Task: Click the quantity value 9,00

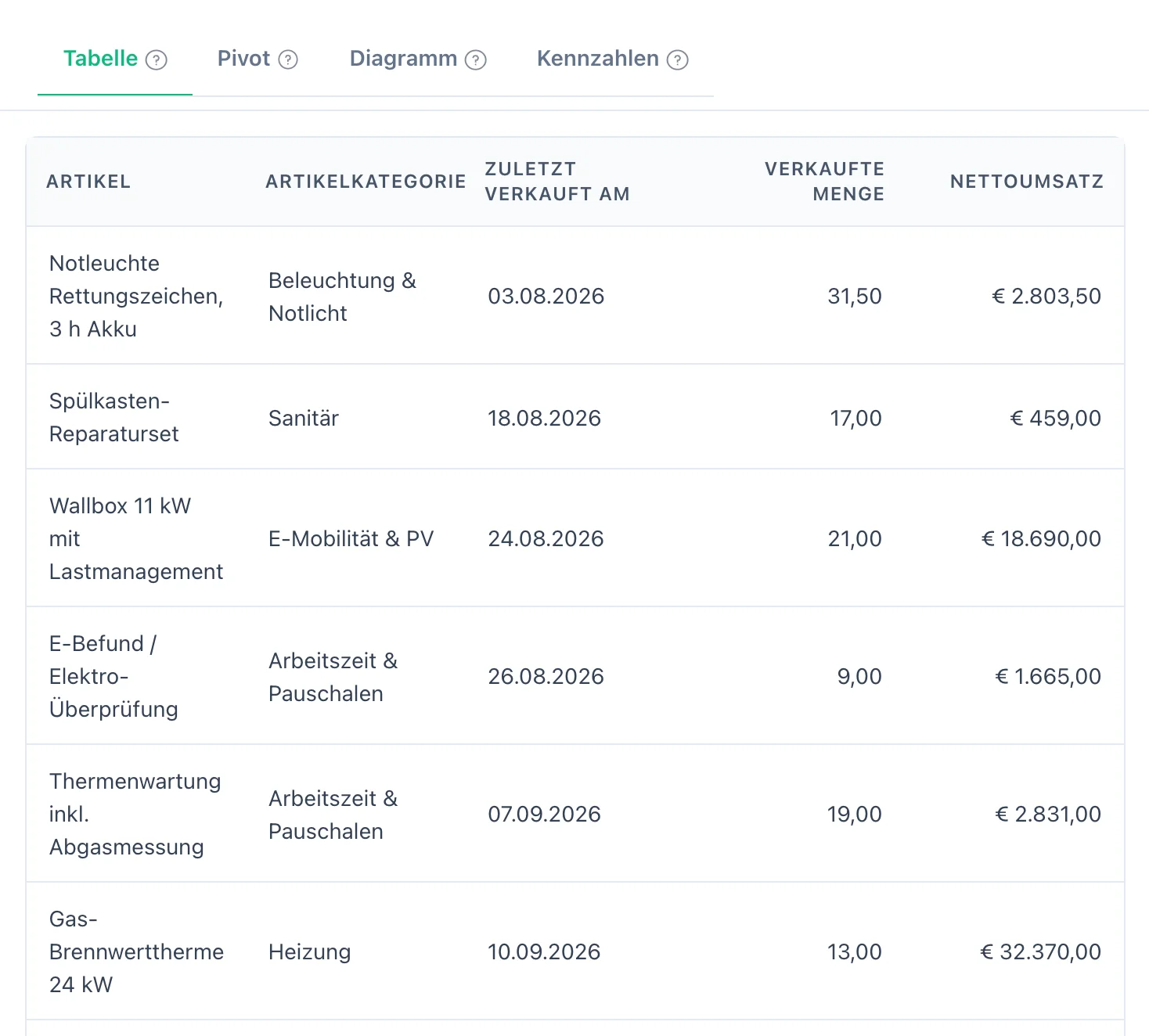Action: tap(859, 676)
